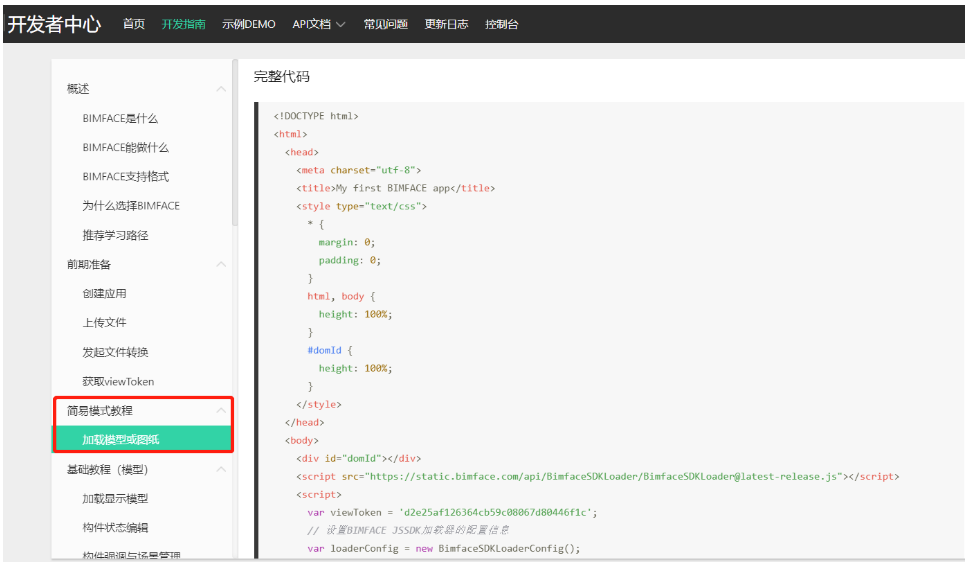Viewport: 977px width, 566px height.
Task: Open 更新日志 from the top bar
Action: 446,24
